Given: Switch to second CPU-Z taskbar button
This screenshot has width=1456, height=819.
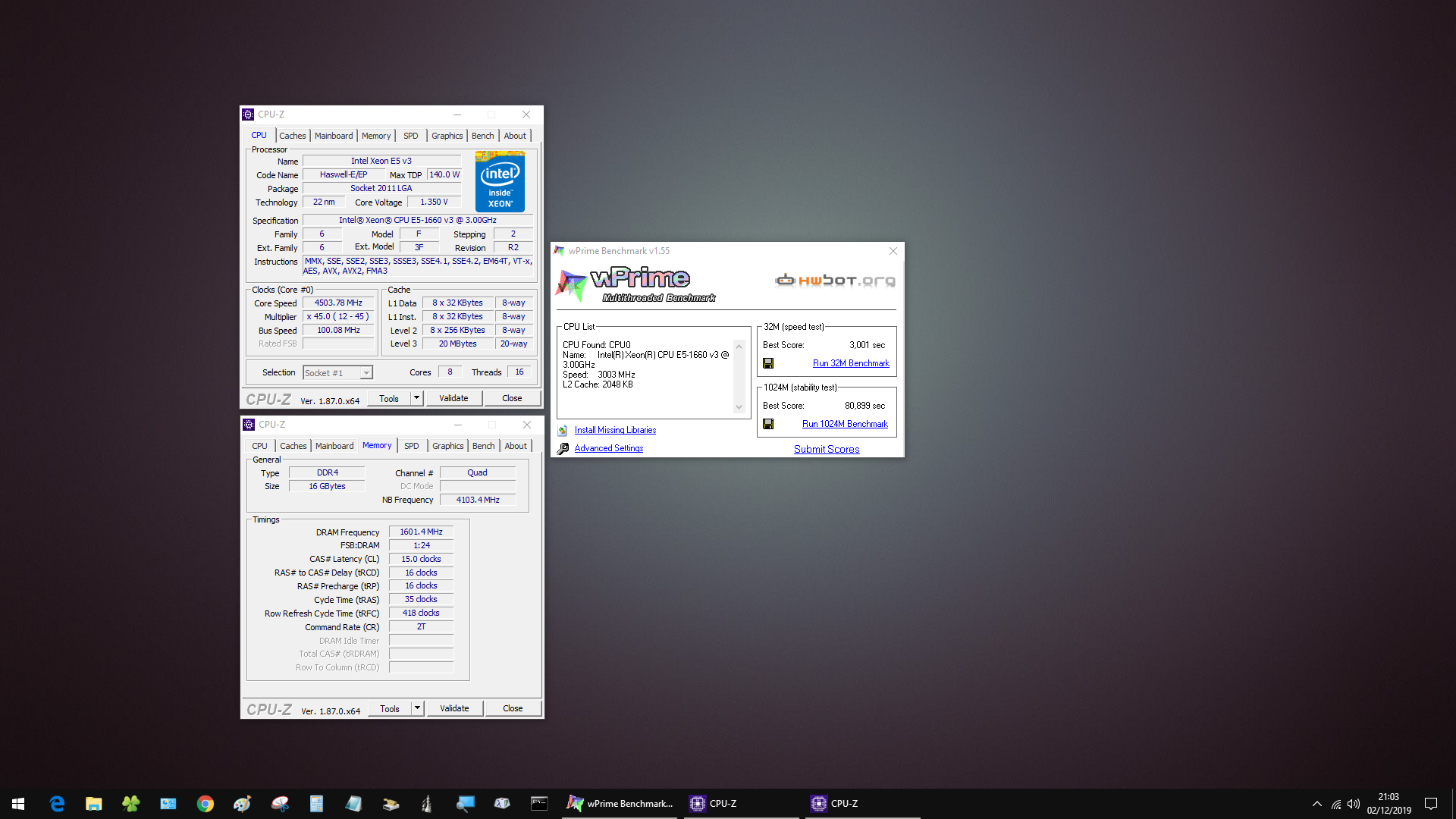Looking at the screenshot, I should 863,804.
